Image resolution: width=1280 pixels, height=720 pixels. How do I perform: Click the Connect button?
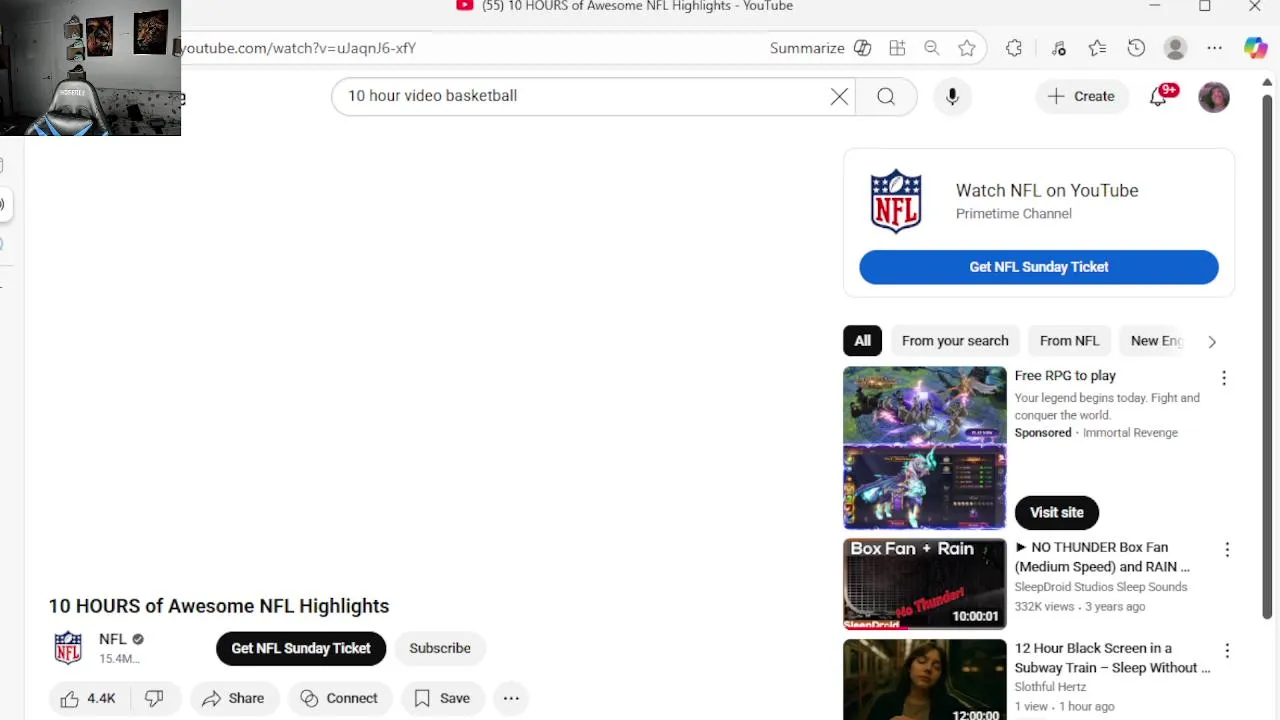339,698
